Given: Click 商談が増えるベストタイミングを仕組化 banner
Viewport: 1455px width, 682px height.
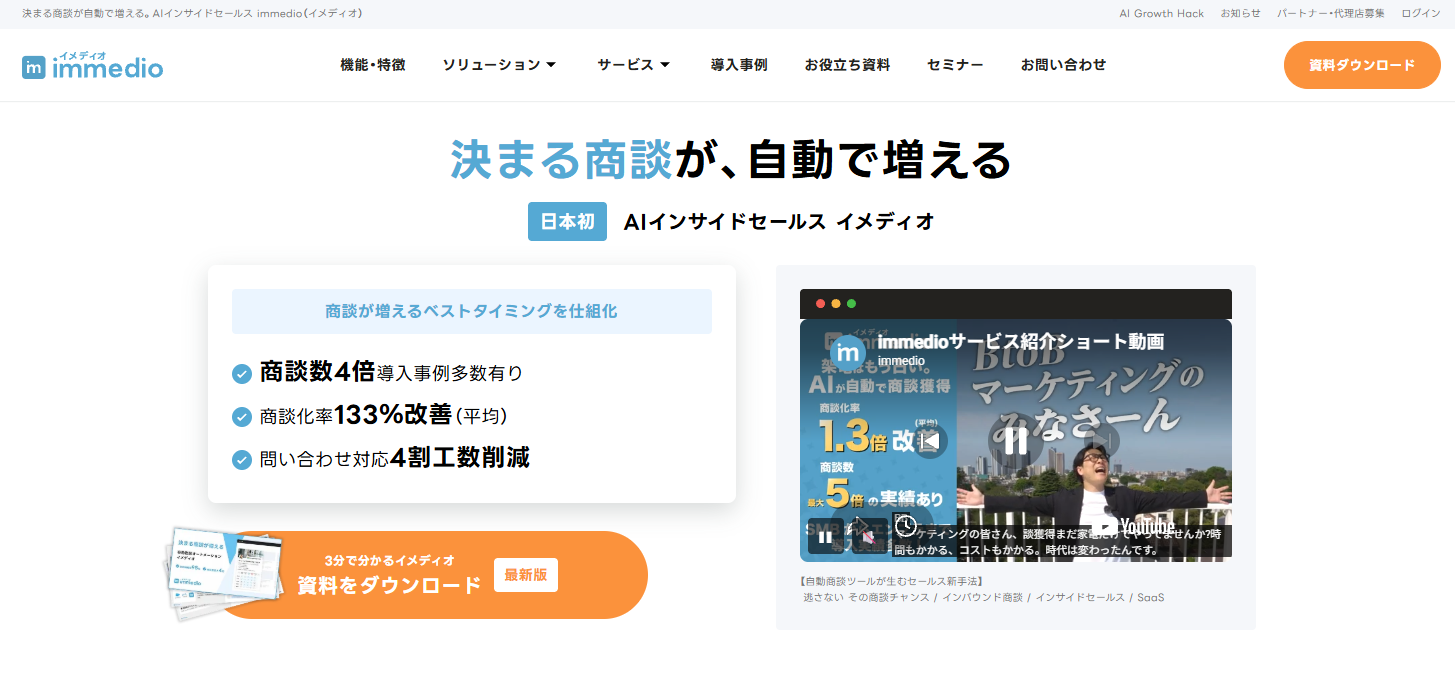Looking at the screenshot, I should [472, 311].
